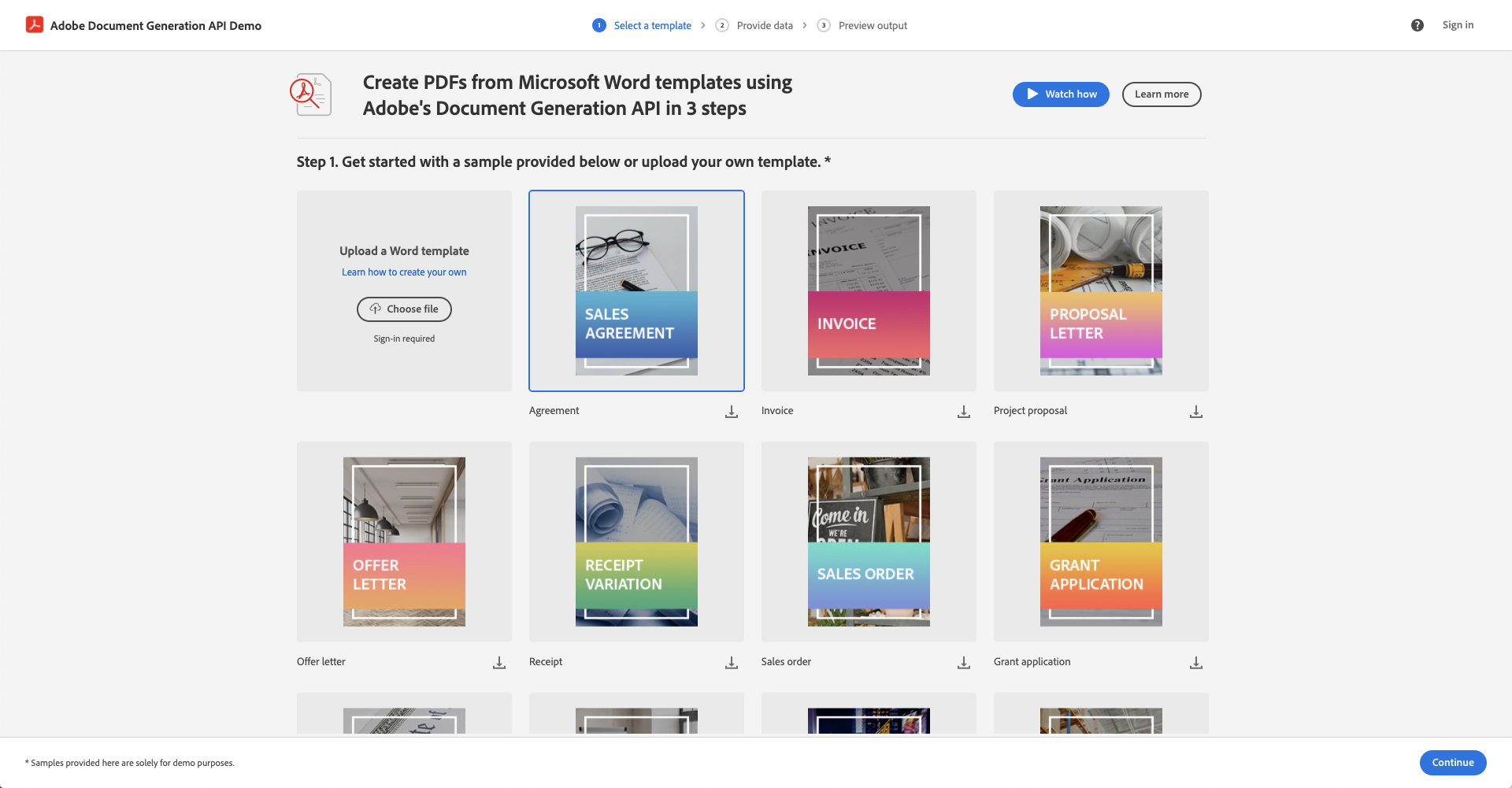The height and width of the screenshot is (788, 1512).
Task: Click the Learn more button
Action: [1162, 94]
